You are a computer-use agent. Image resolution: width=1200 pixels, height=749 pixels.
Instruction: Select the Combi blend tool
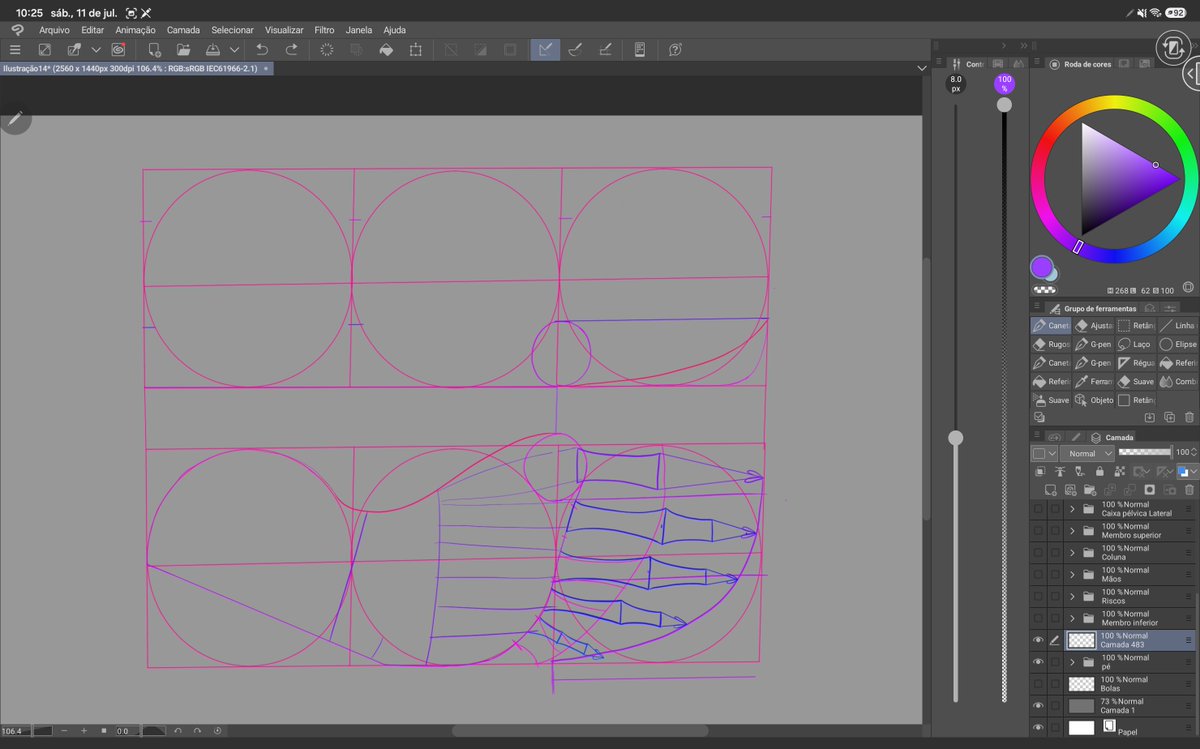(x=1178, y=381)
